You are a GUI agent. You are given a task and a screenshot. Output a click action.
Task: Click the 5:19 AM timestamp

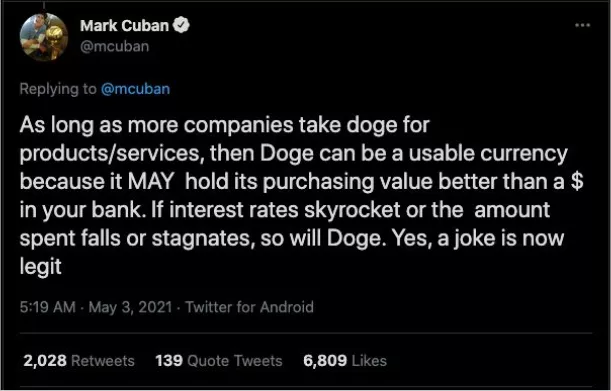pyautogui.click(x=48, y=307)
